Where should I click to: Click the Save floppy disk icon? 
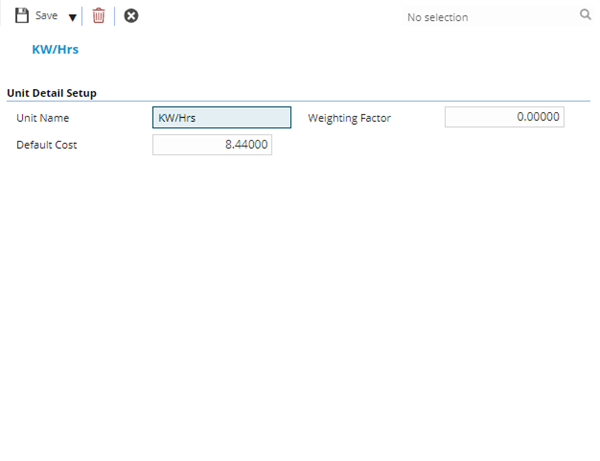[22, 16]
